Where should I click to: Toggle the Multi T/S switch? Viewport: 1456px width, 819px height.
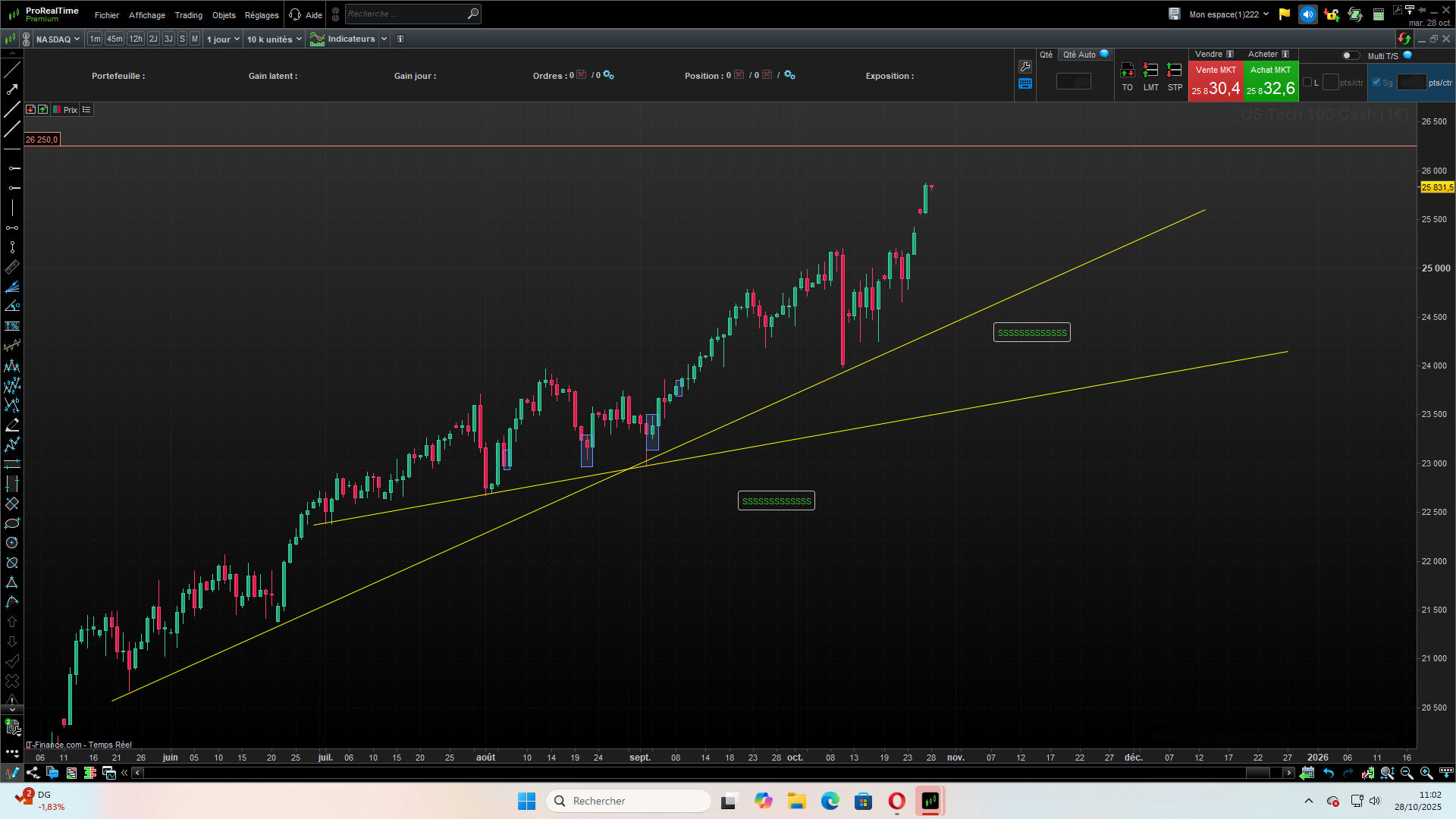1351,55
